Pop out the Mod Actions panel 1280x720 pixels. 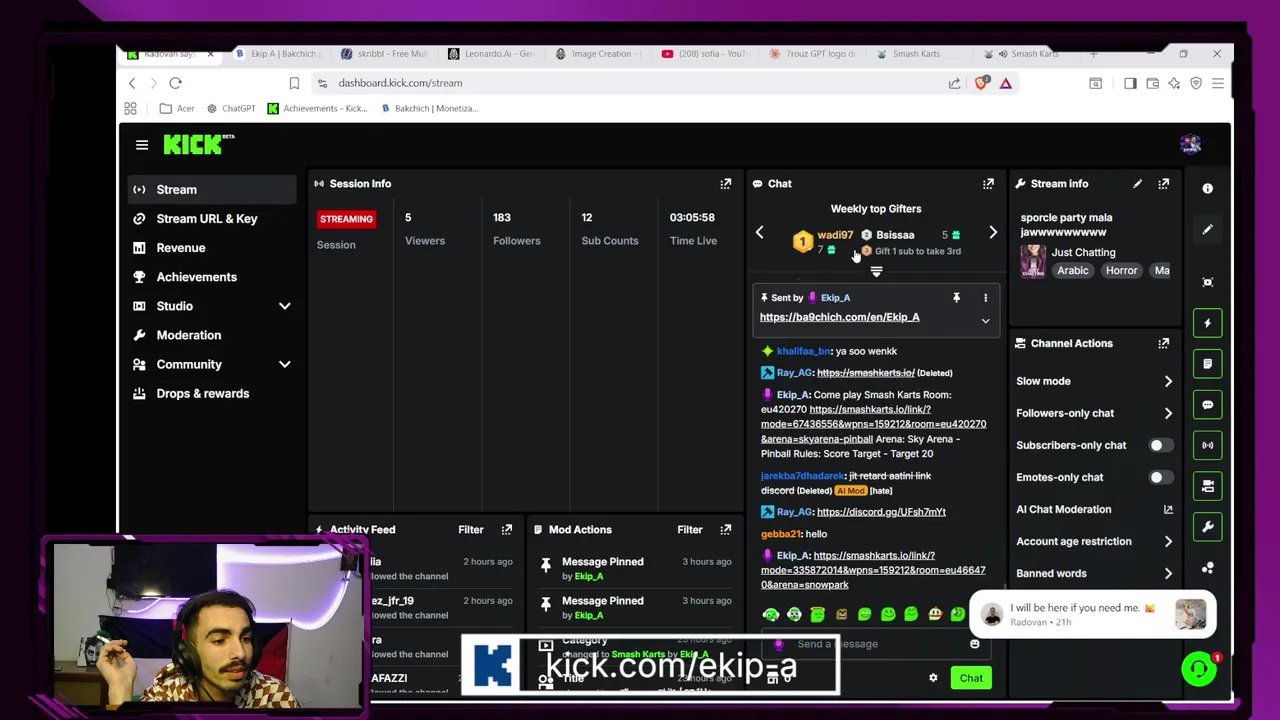pos(726,530)
